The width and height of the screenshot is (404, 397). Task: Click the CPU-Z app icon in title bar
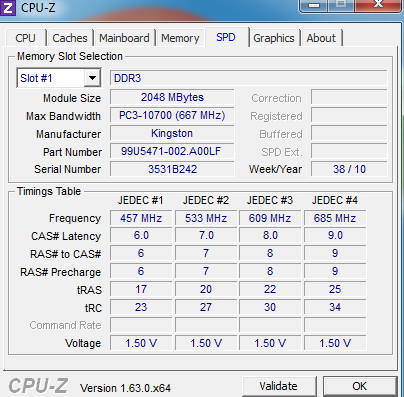(8, 7)
